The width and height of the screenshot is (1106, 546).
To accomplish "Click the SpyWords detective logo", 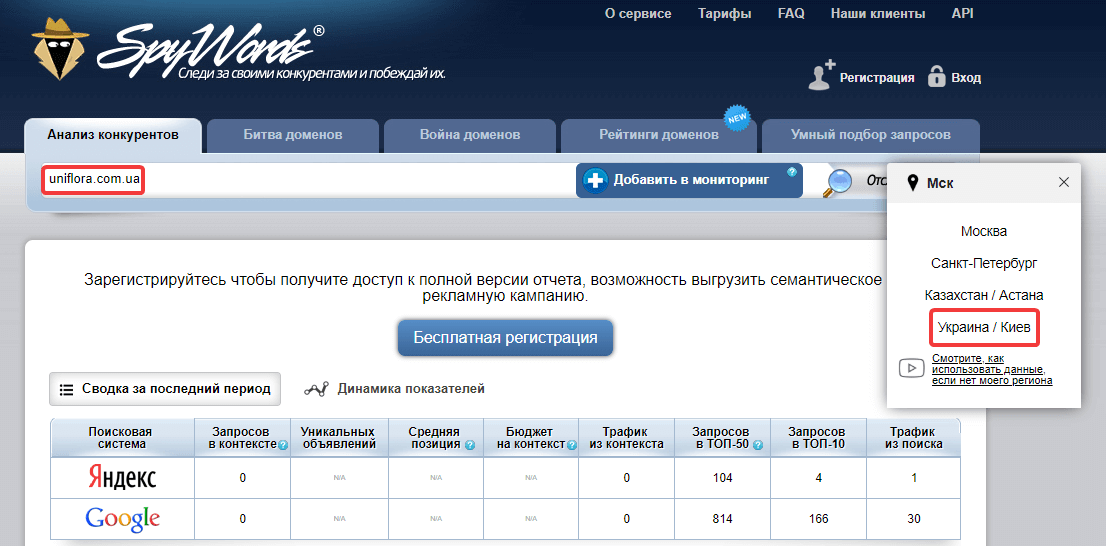I will coord(60,49).
